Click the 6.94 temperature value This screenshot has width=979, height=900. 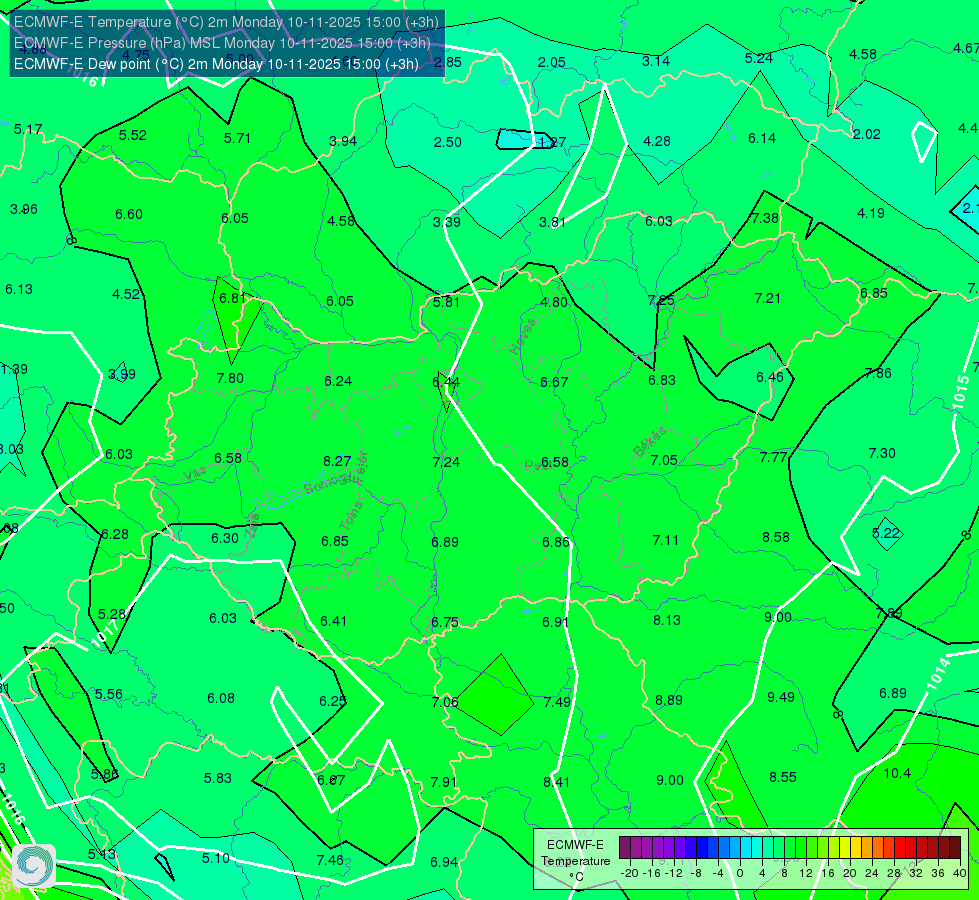coord(444,862)
